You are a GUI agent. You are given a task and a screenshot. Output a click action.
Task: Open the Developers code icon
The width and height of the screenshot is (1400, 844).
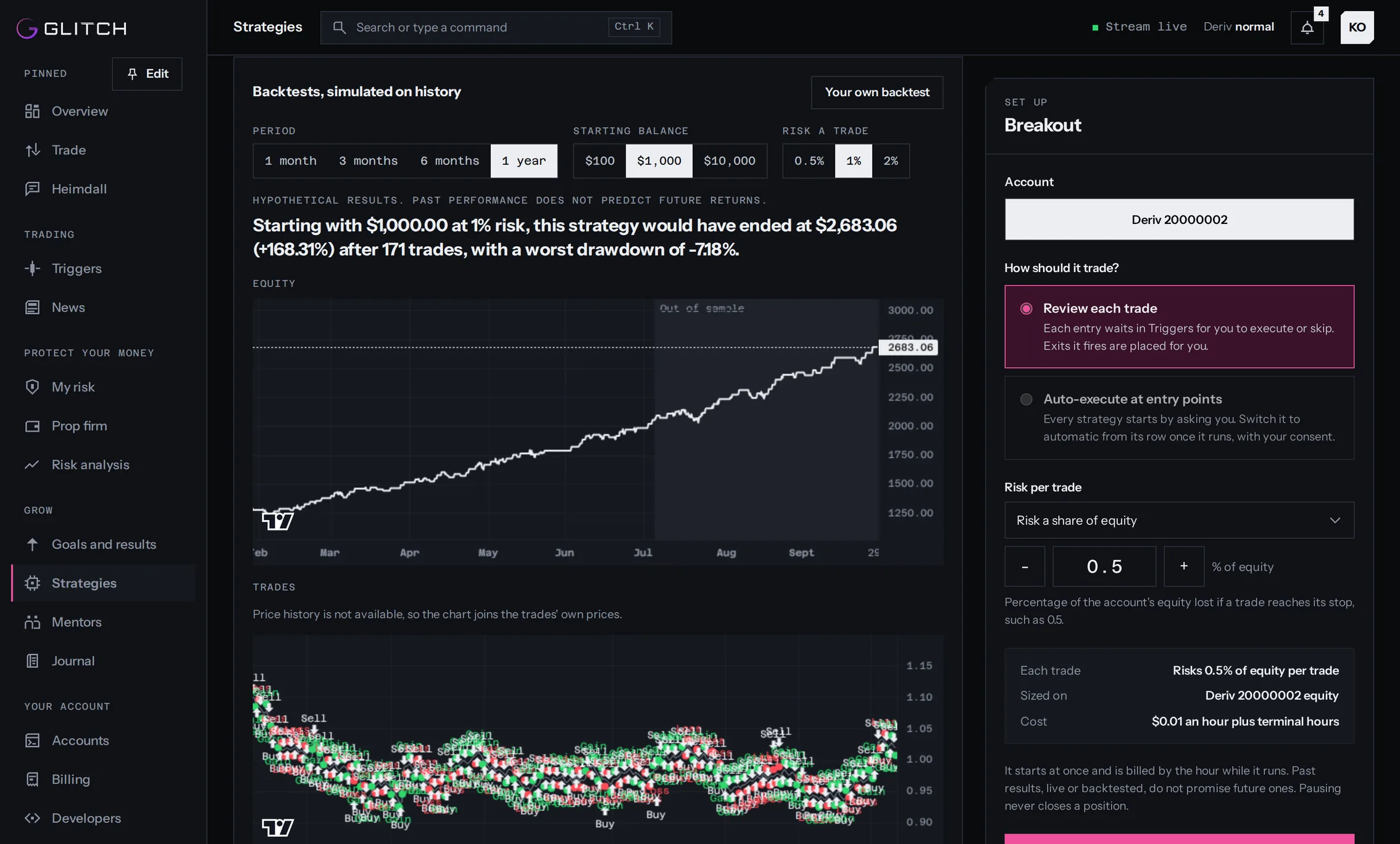pyautogui.click(x=32, y=818)
